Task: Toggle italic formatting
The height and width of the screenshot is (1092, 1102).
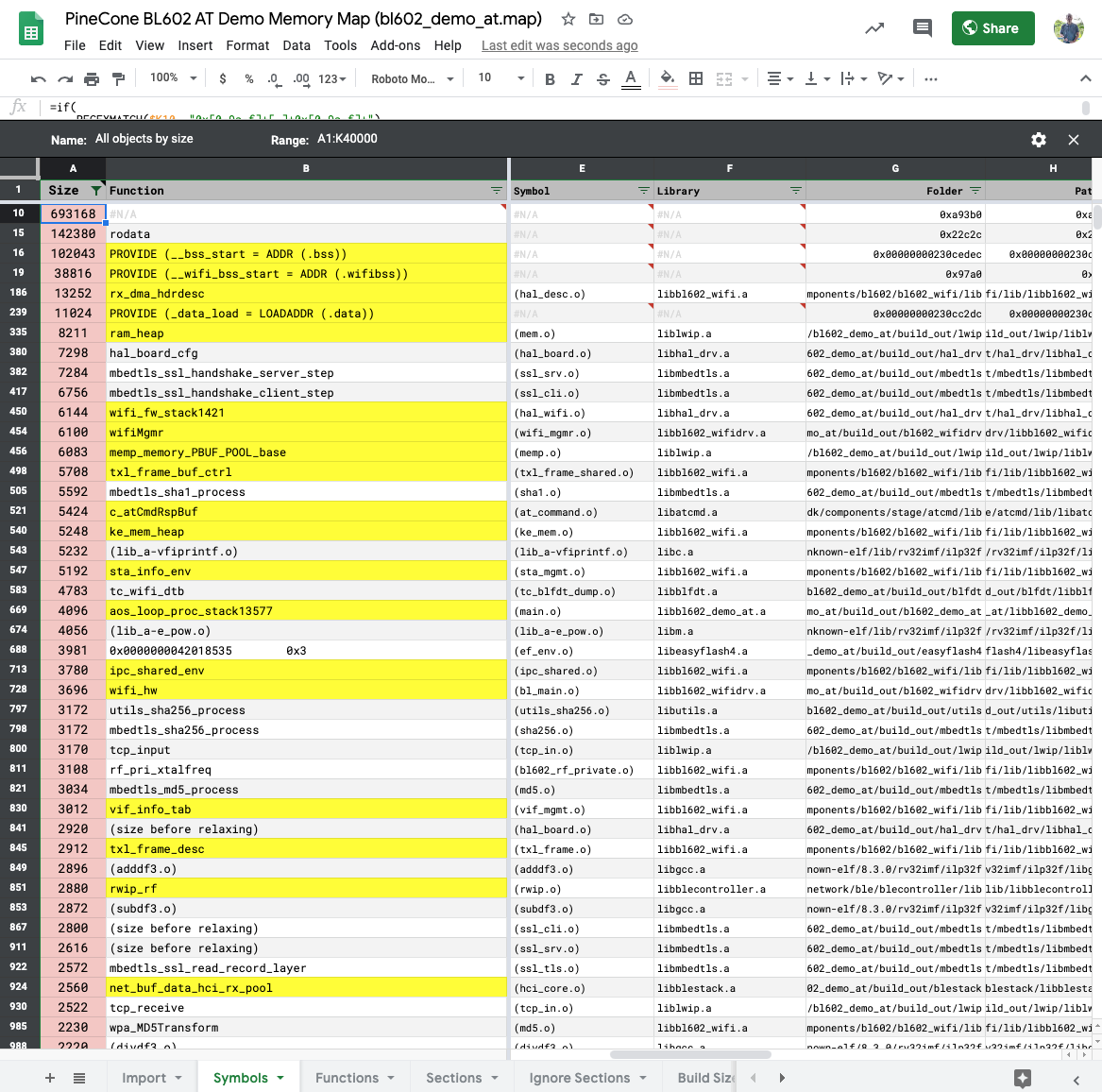Action: pyautogui.click(x=576, y=78)
